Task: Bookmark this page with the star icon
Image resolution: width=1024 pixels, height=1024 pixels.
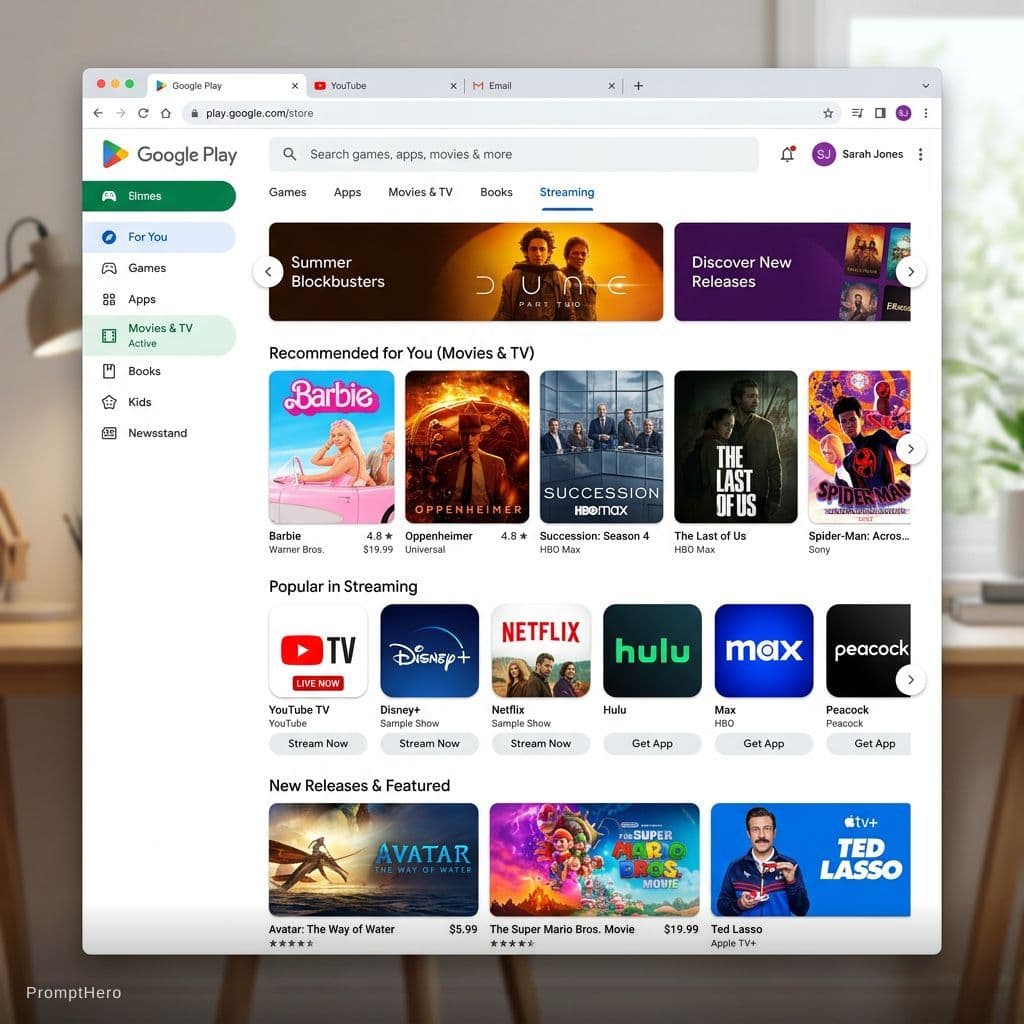Action: click(x=828, y=113)
